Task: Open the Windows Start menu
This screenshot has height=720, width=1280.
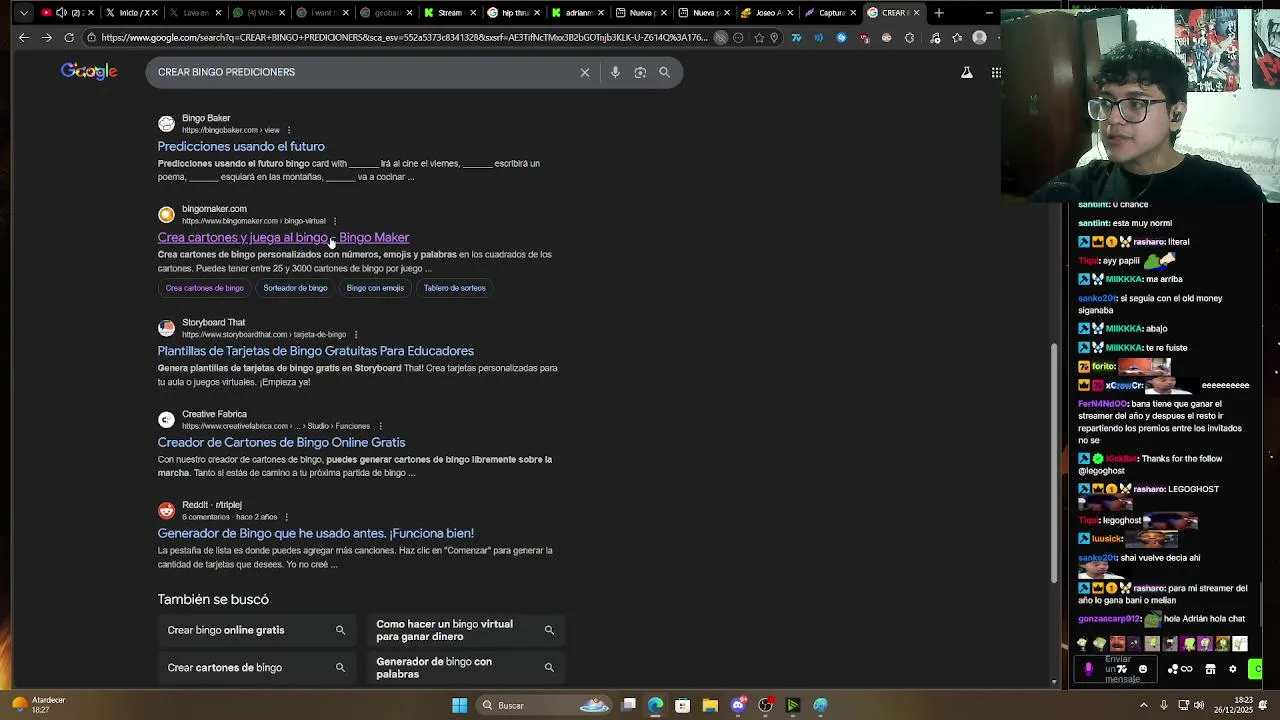Action: pos(459,705)
